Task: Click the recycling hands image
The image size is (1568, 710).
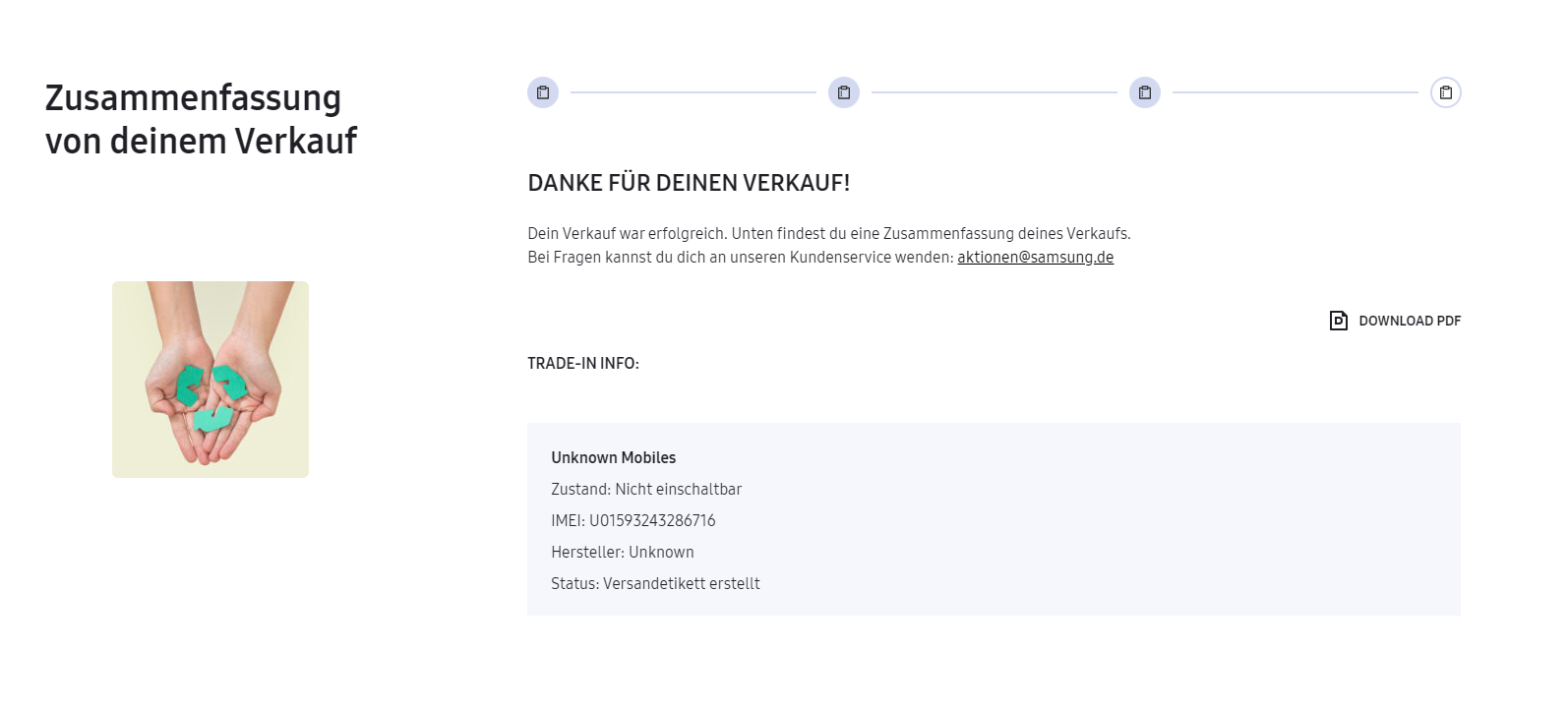Action: (211, 380)
